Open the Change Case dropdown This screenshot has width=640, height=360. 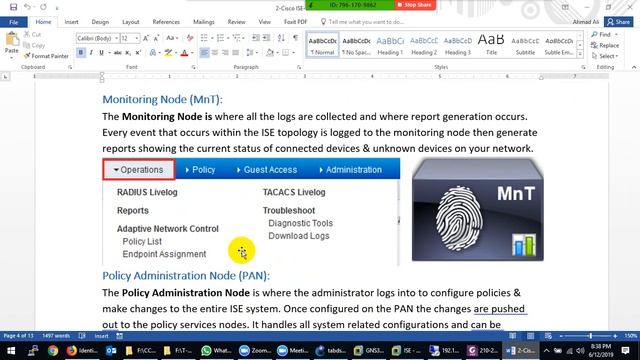(x=172, y=38)
